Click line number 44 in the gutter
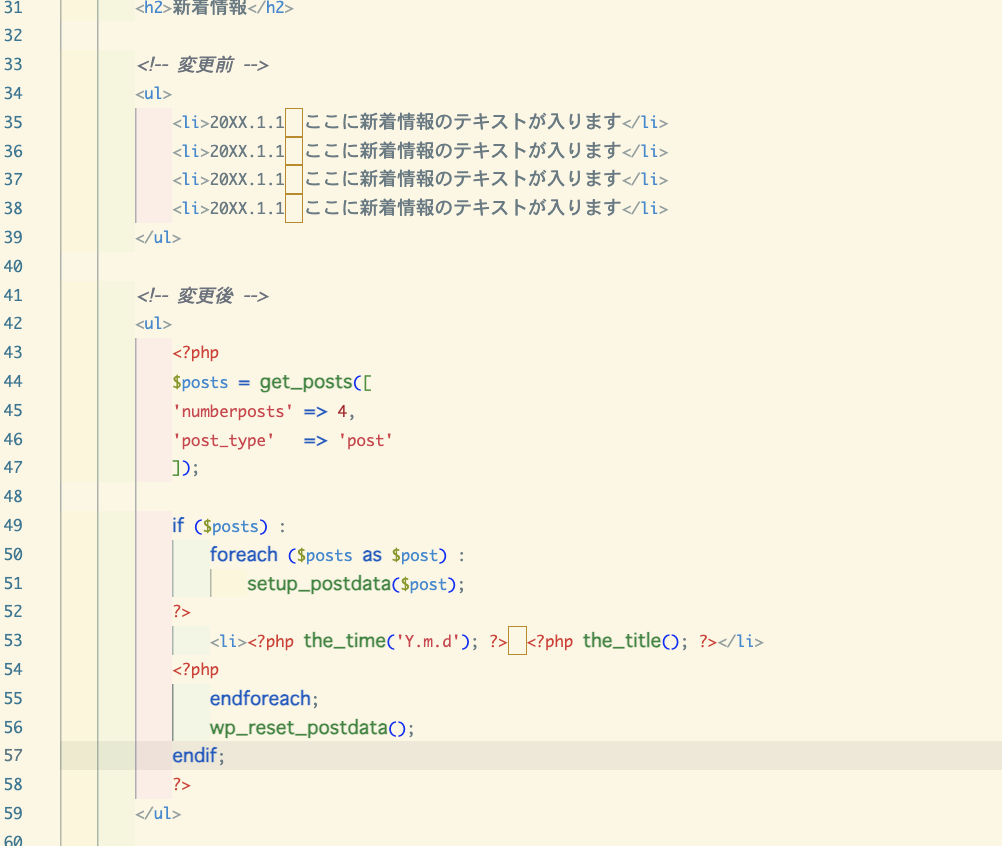Image resolution: width=1002 pixels, height=846 pixels. (x=14, y=381)
